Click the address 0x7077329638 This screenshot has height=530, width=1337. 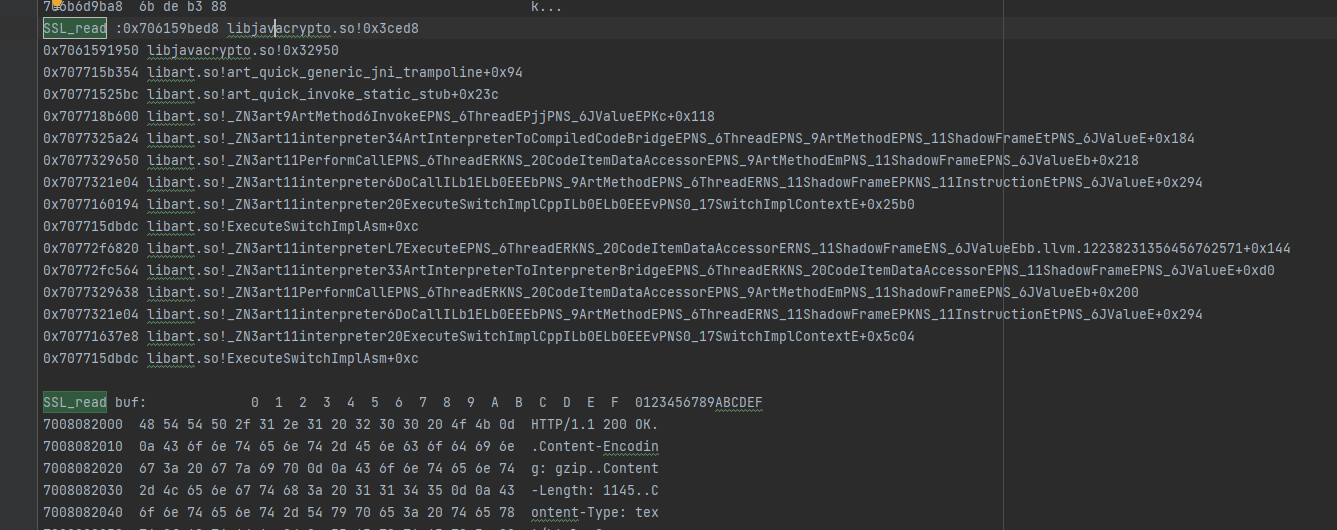pyautogui.click(x=91, y=292)
